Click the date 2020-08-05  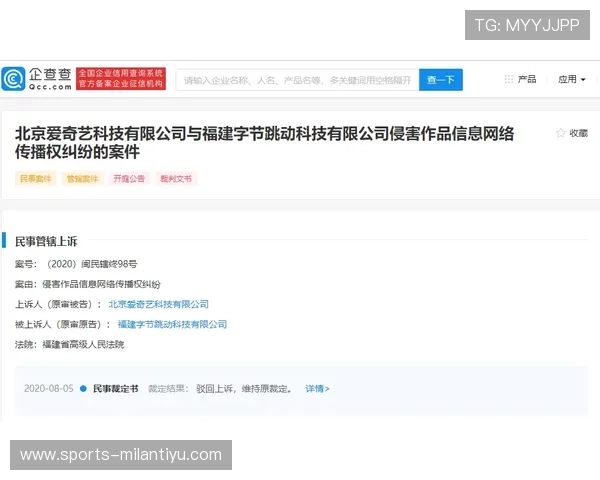[49, 389]
